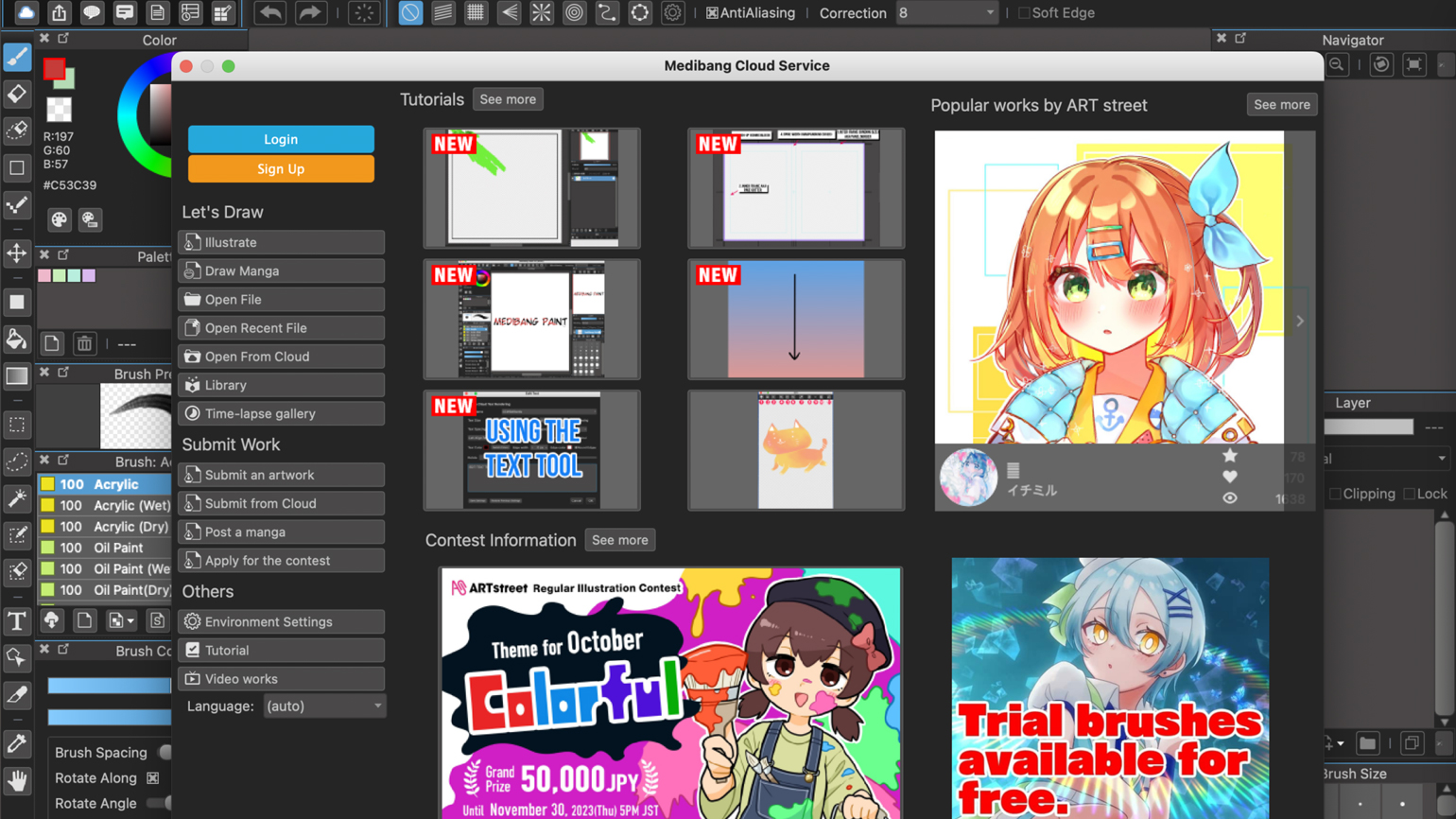Click the Navigator zoom out magnifier
This screenshot has width=1456, height=819.
pos(1337,64)
